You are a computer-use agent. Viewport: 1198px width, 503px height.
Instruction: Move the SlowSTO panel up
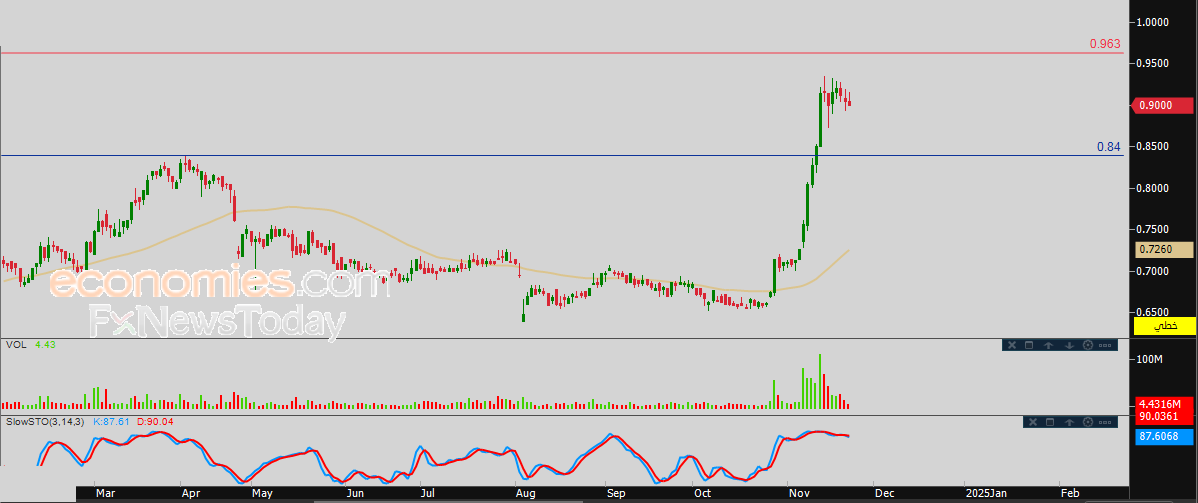(x=1070, y=422)
